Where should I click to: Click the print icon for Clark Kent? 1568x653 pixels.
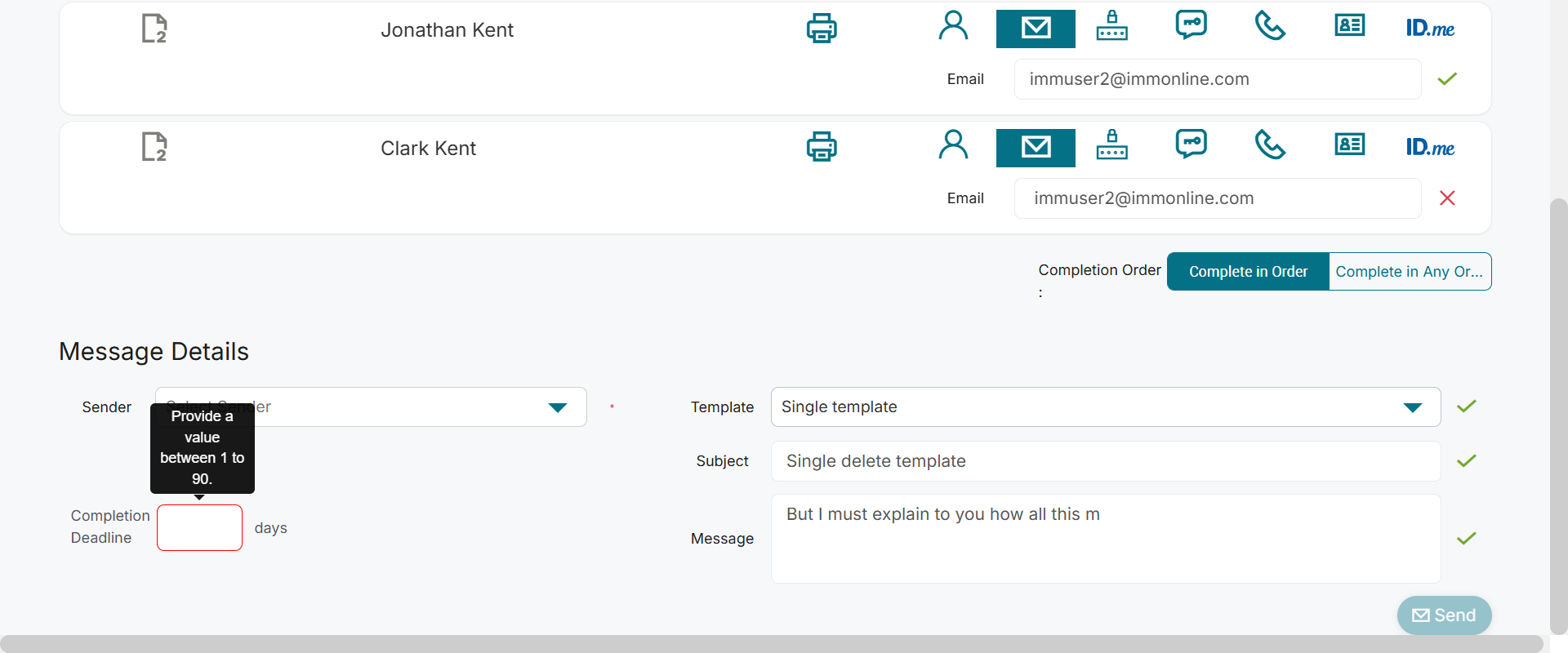click(x=822, y=147)
